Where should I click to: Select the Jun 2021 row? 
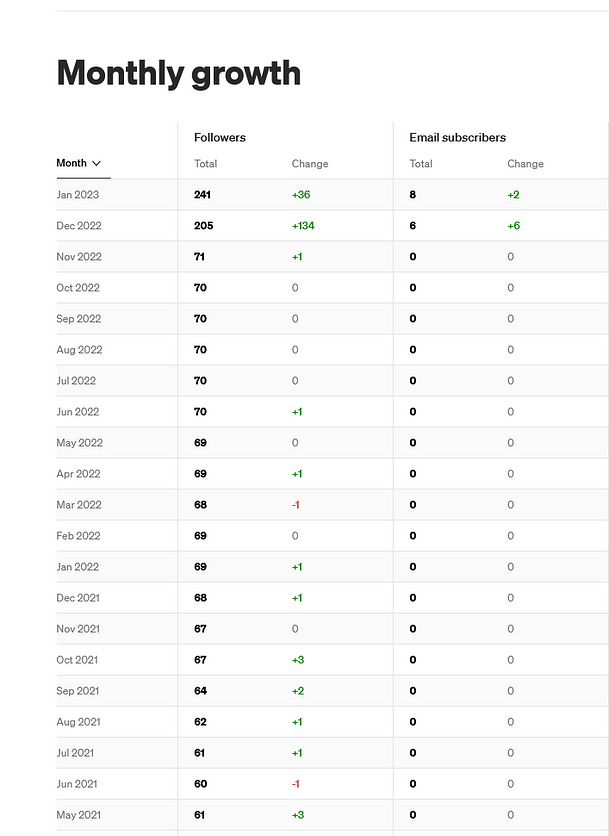[x=77, y=783]
